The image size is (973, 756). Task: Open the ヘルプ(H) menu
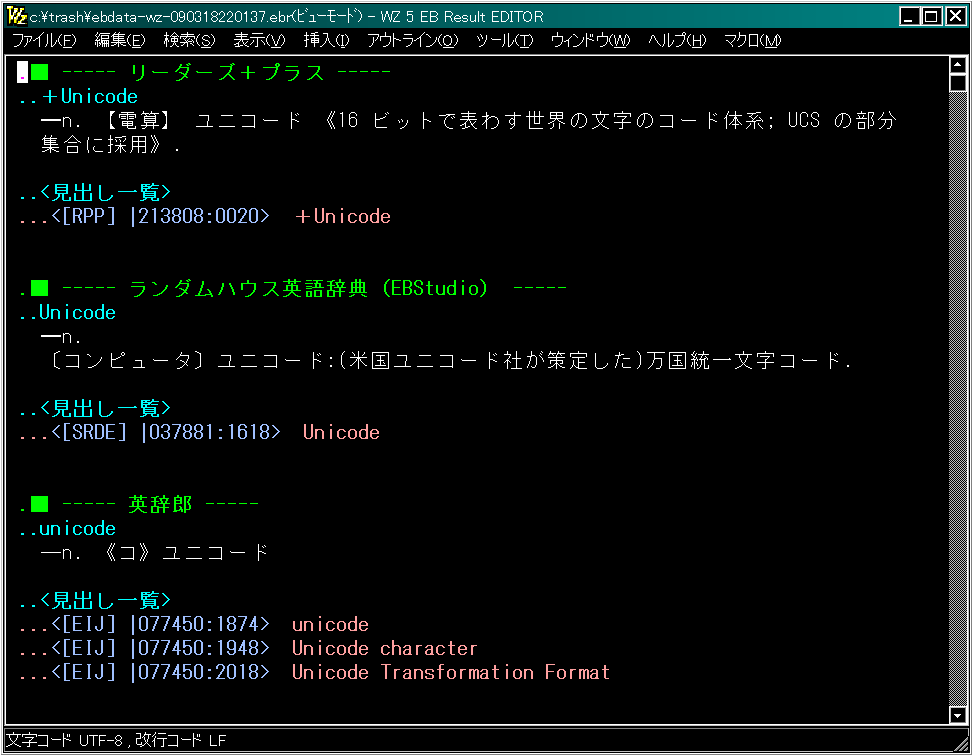tap(677, 40)
